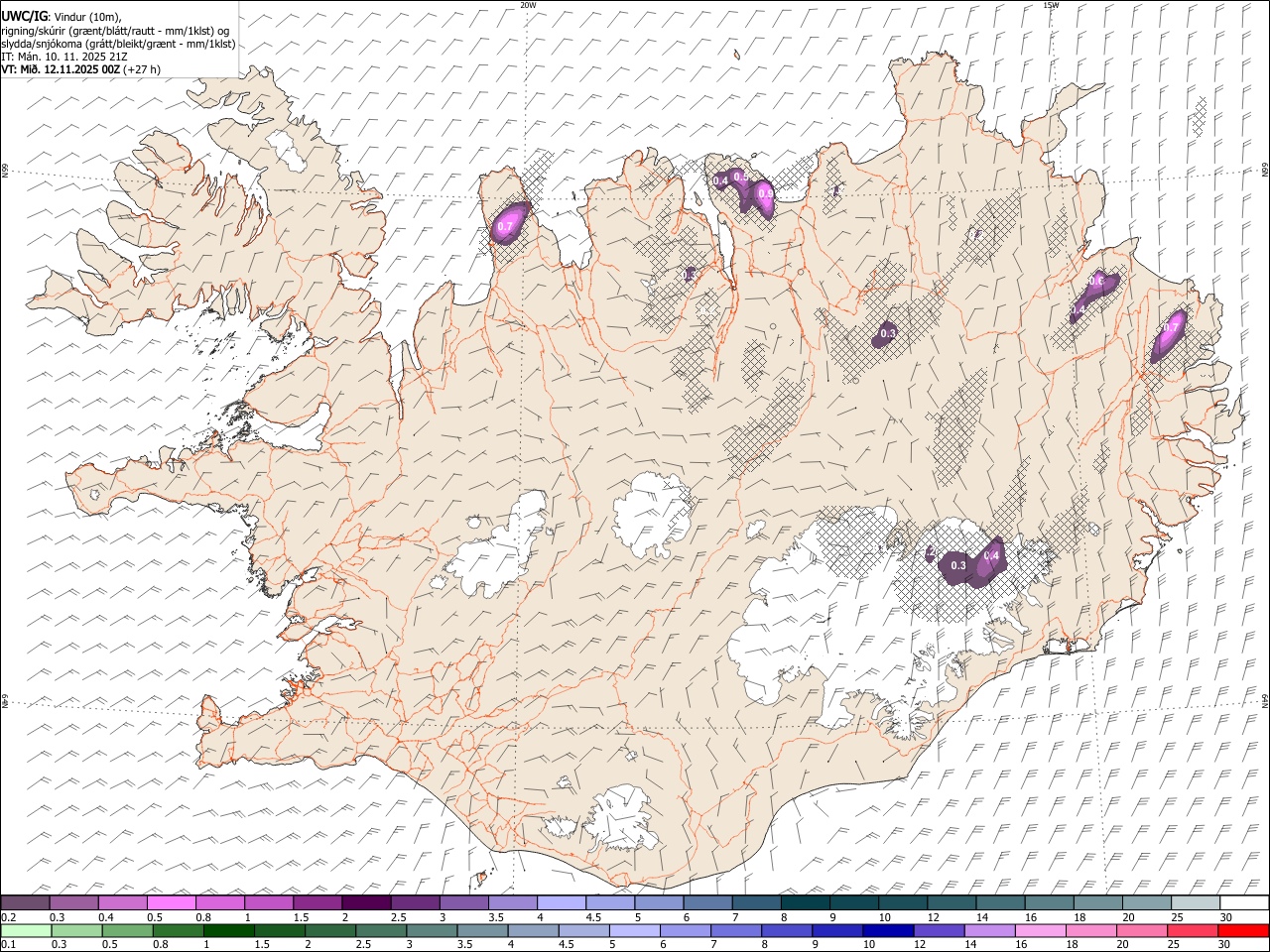Select the 0.3 swatch in the top legend row

[74, 902]
